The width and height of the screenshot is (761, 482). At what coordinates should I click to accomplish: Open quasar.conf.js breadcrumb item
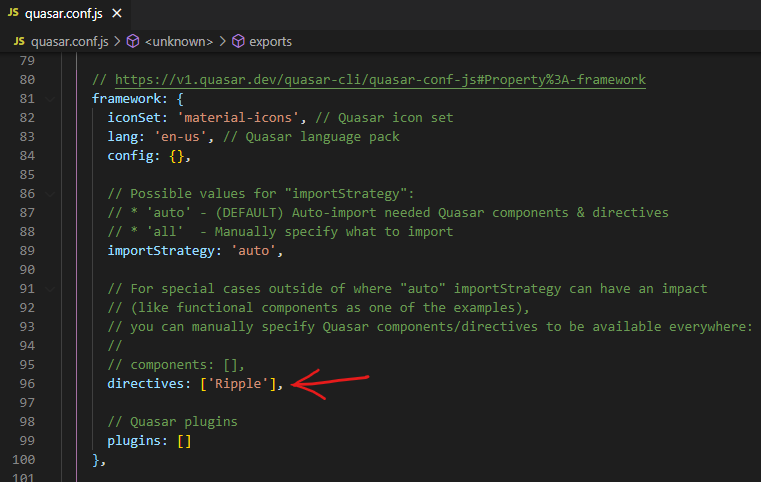click(x=69, y=42)
